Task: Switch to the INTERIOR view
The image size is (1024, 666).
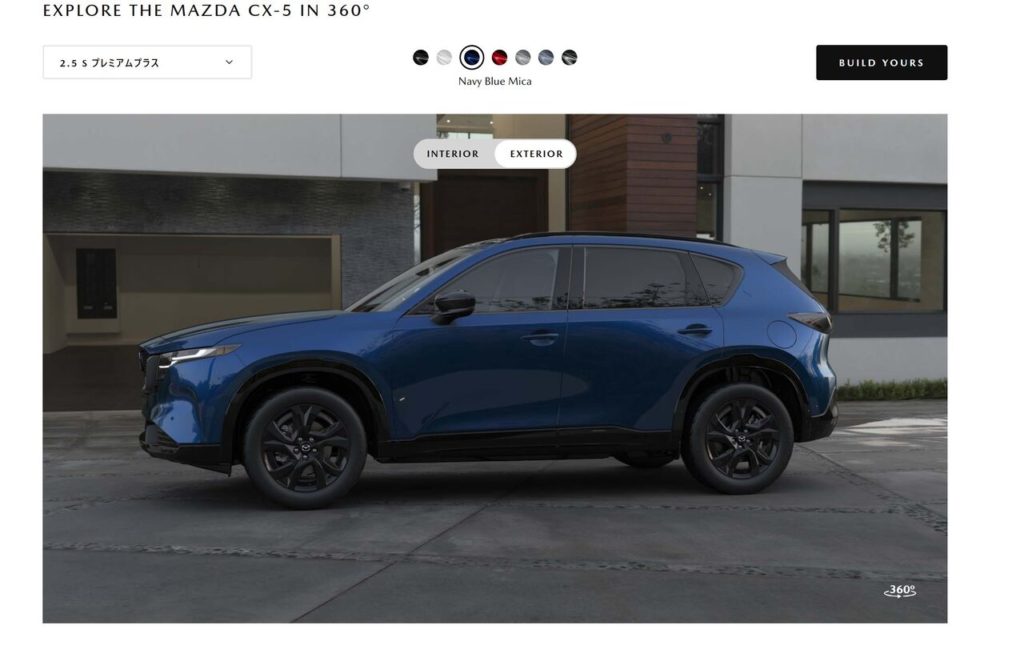Action: [453, 154]
